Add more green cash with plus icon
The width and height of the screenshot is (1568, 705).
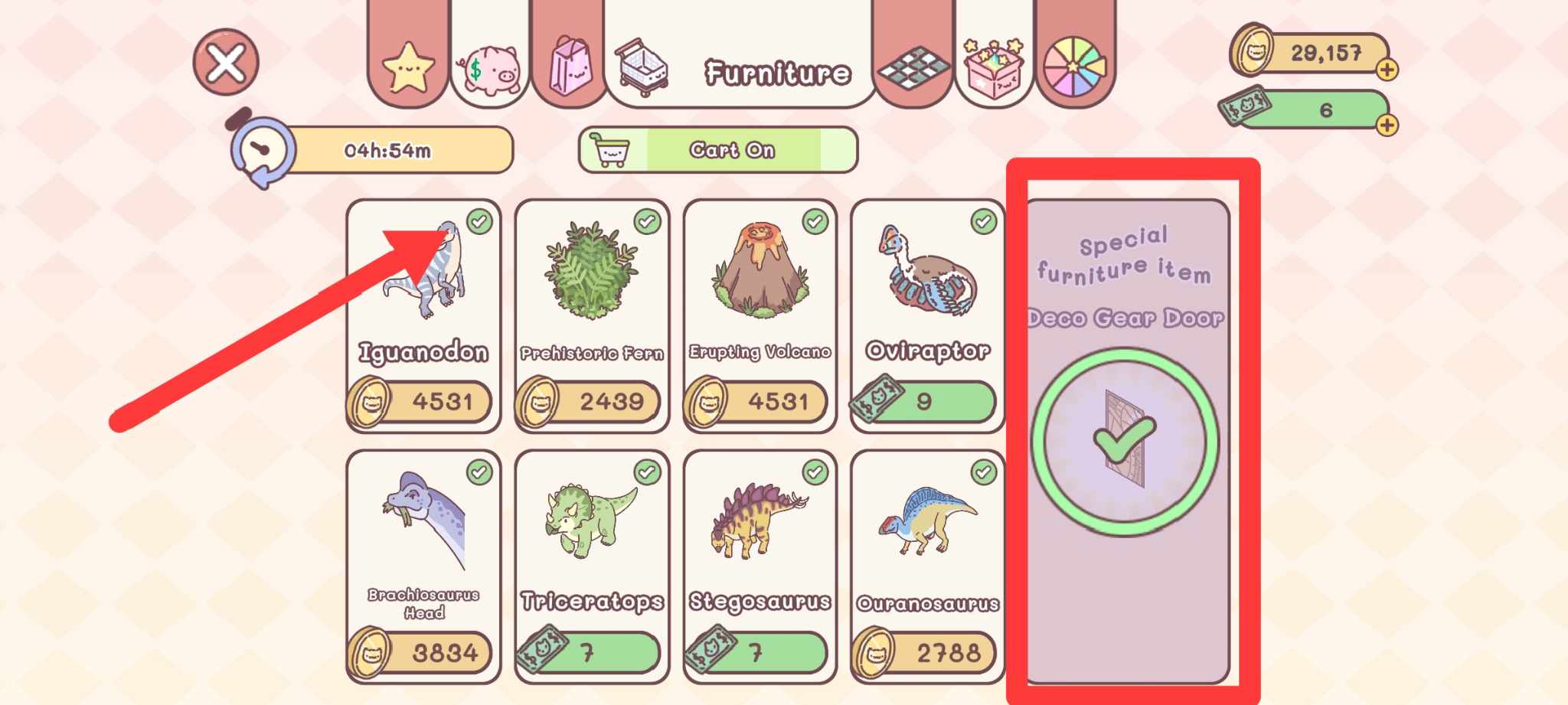tap(1387, 125)
